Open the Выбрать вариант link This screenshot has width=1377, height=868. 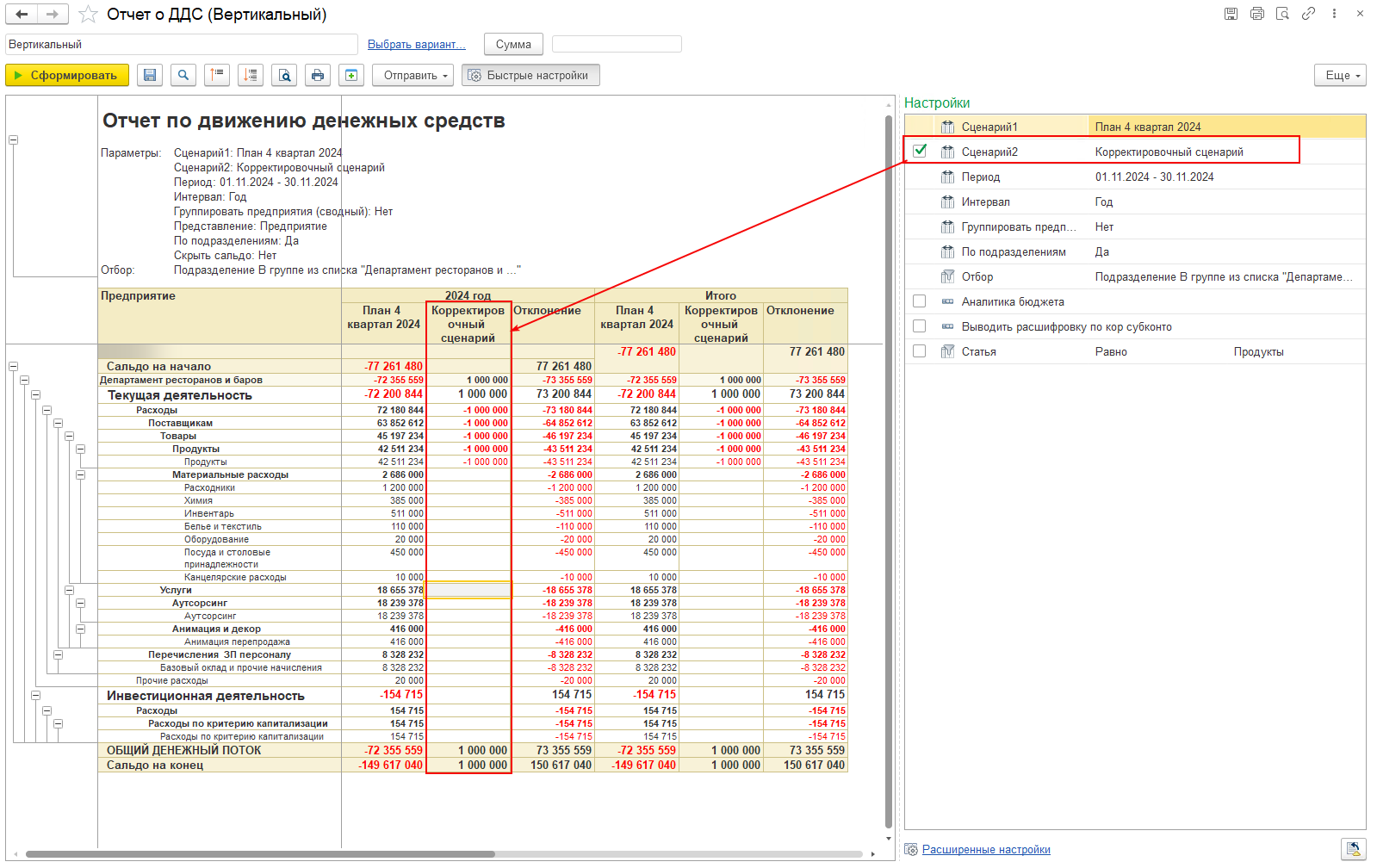417,44
